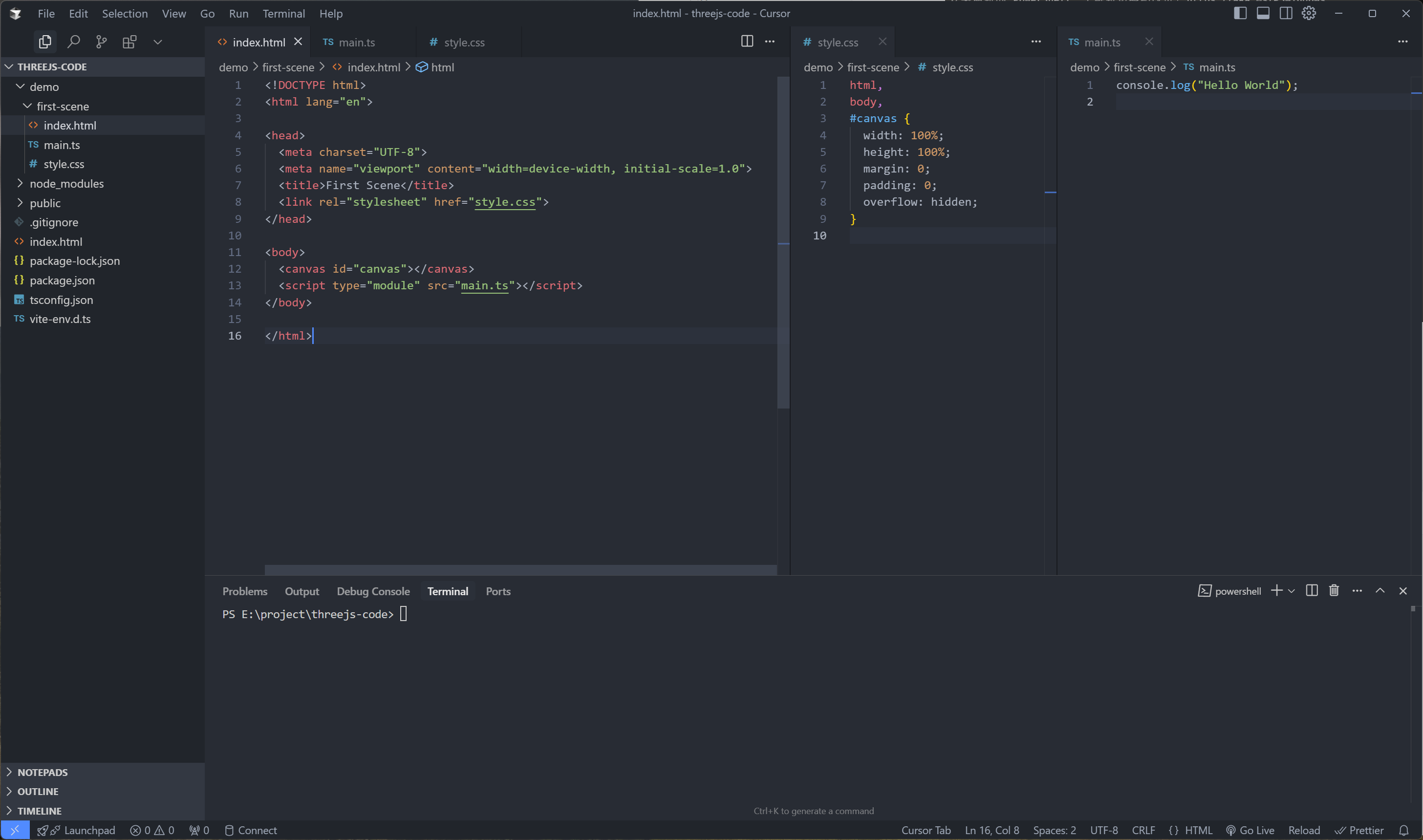
Task: Open terminal panel more actions
Action: pos(1357,590)
